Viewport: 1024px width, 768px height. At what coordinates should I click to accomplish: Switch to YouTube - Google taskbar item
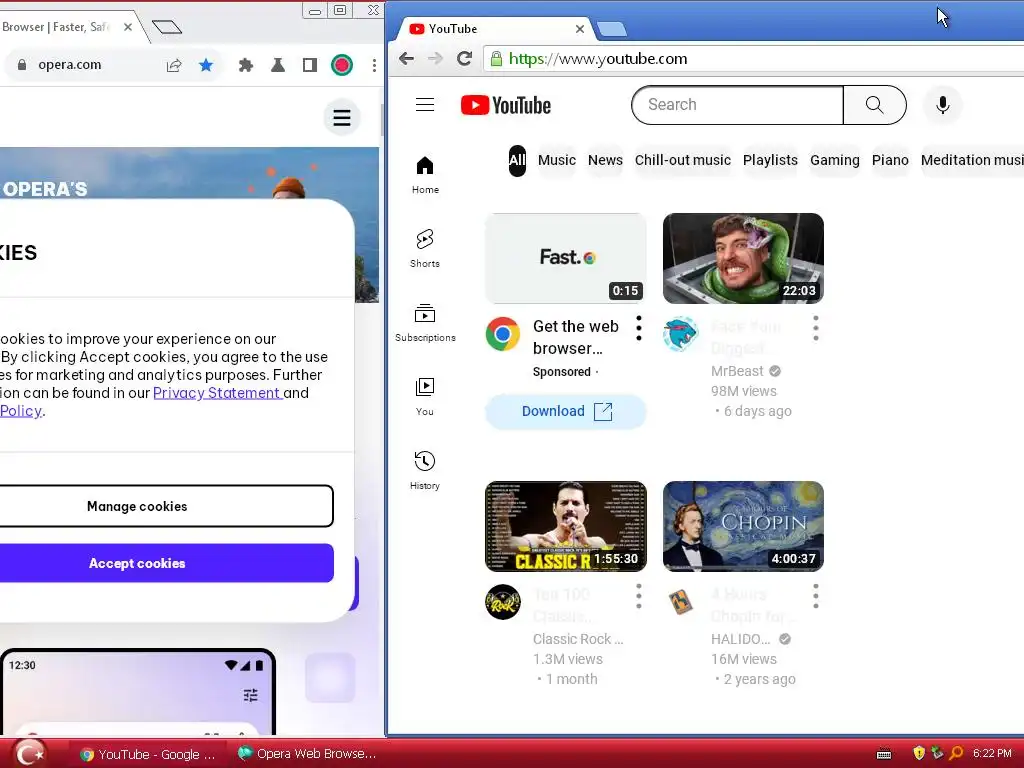[148, 754]
